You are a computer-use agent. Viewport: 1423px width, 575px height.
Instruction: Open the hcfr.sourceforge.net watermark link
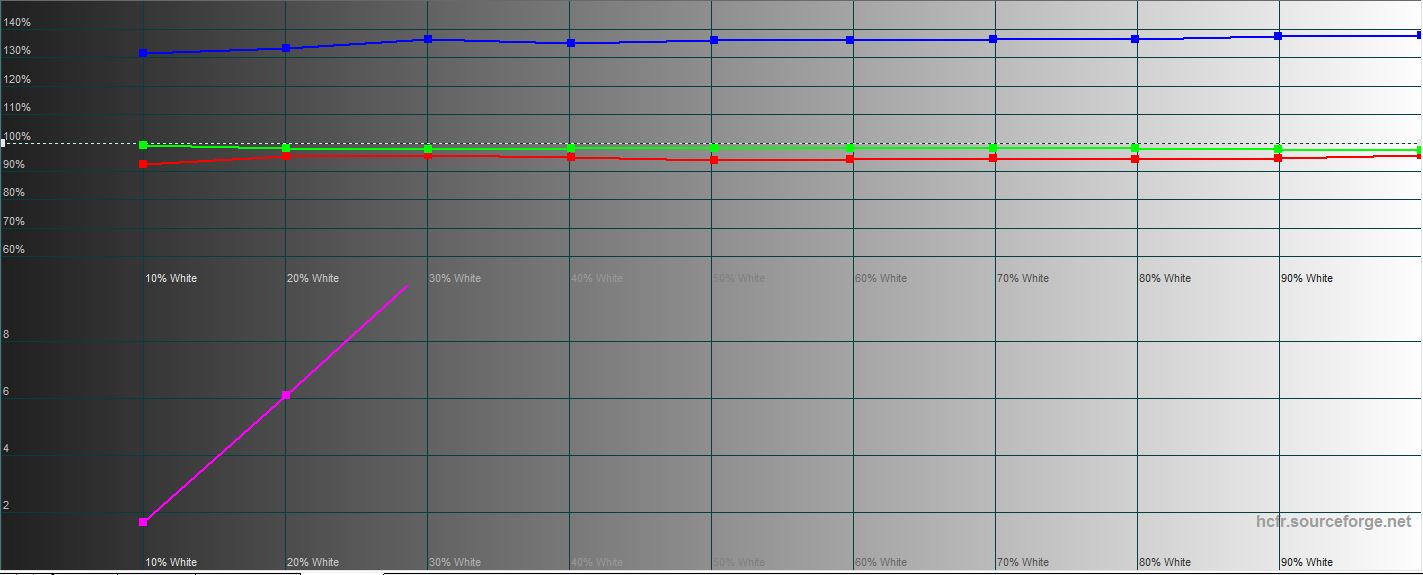1333,522
